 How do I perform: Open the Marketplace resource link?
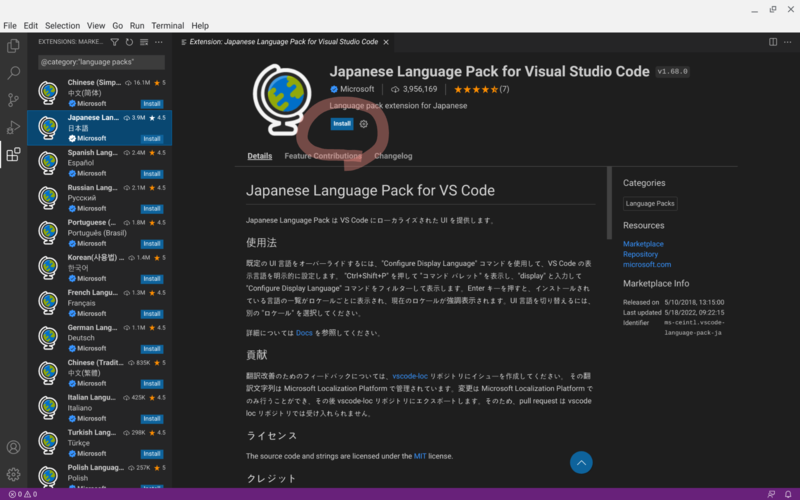tap(643, 244)
